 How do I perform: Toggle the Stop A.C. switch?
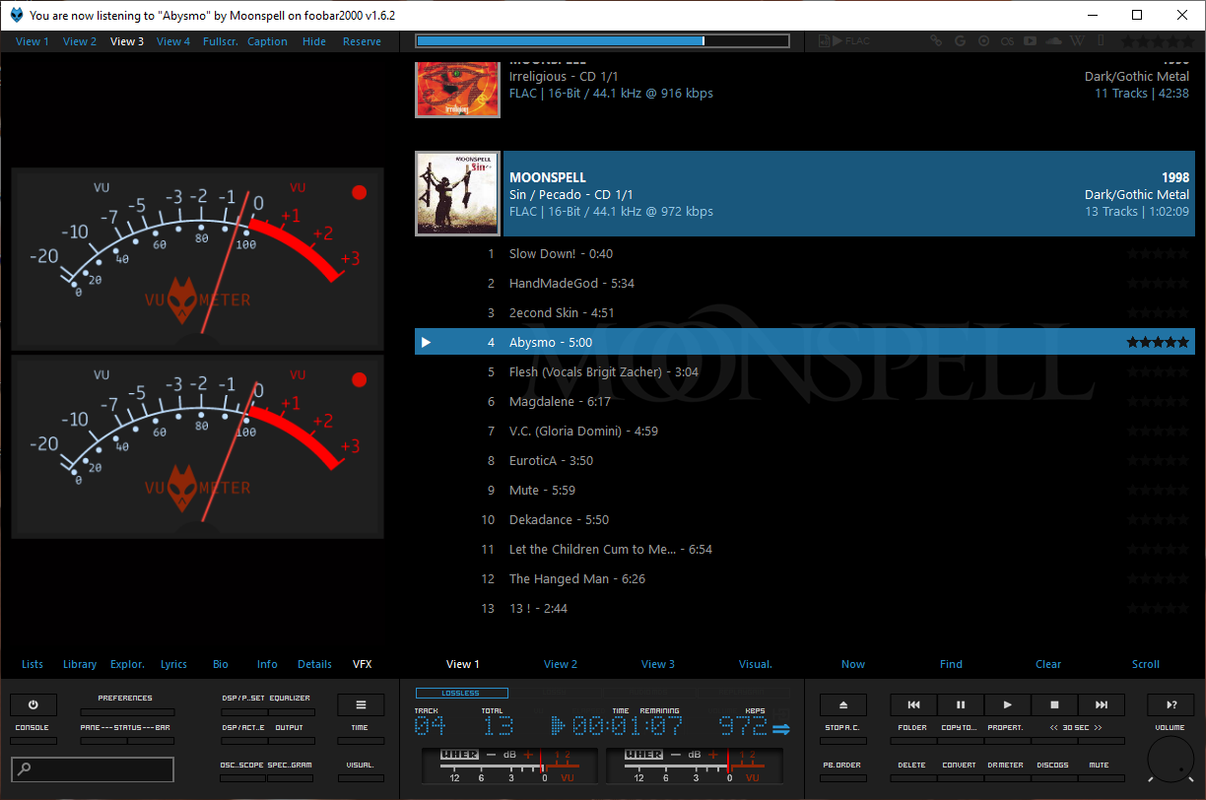tap(843, 741)
